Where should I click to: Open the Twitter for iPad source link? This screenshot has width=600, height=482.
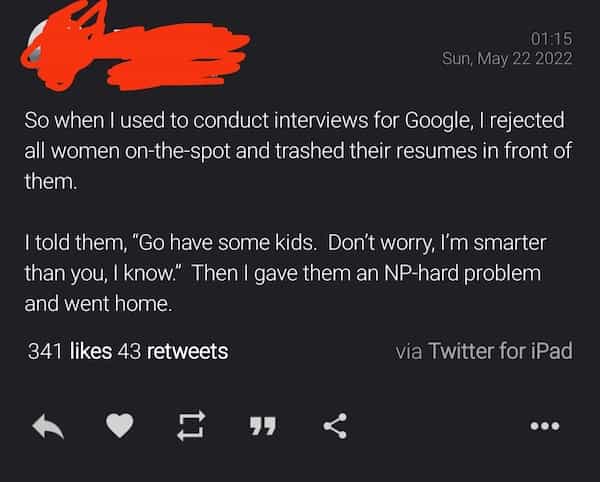500,351
